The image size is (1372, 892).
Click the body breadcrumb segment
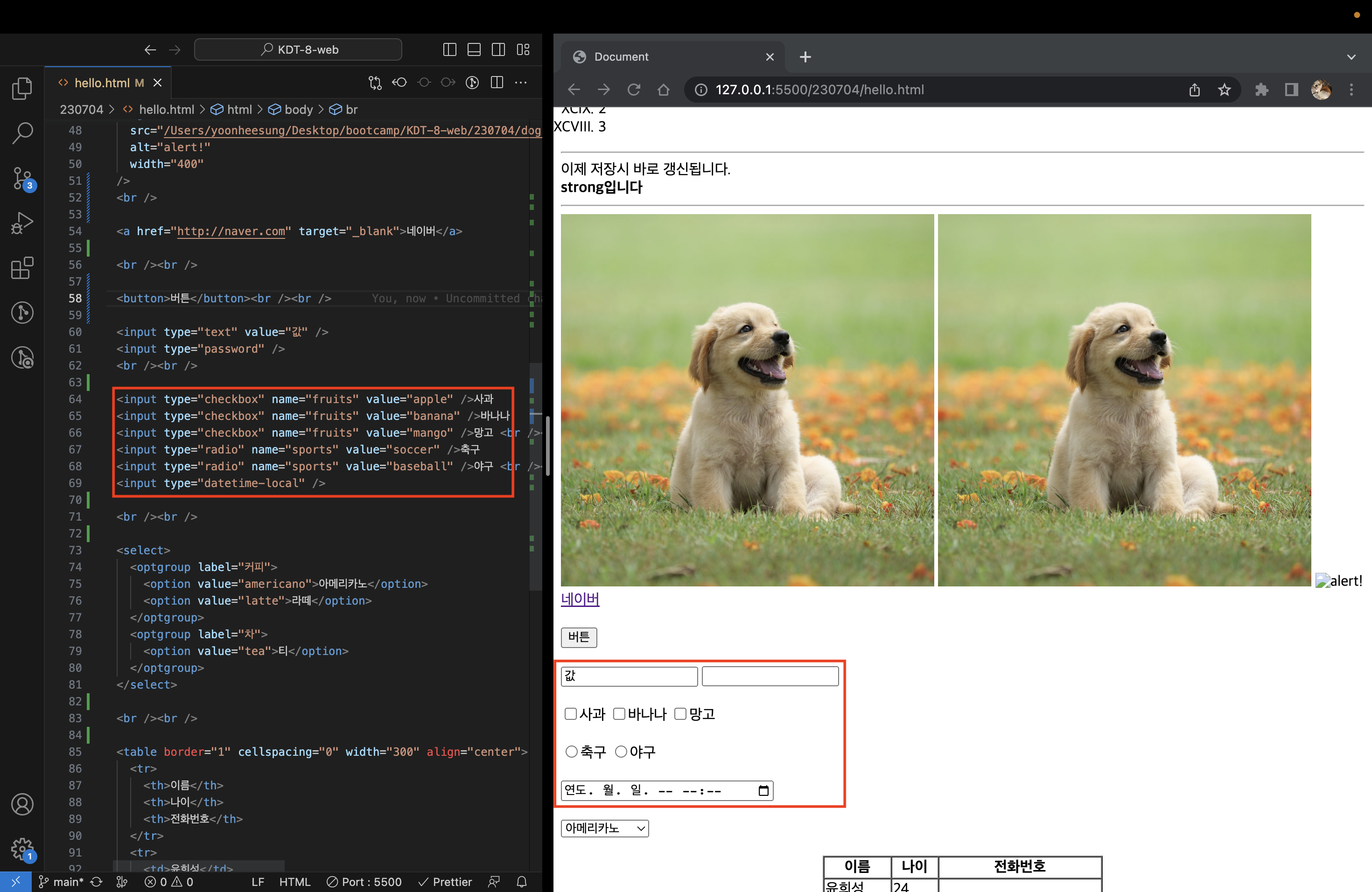[291, 110]
